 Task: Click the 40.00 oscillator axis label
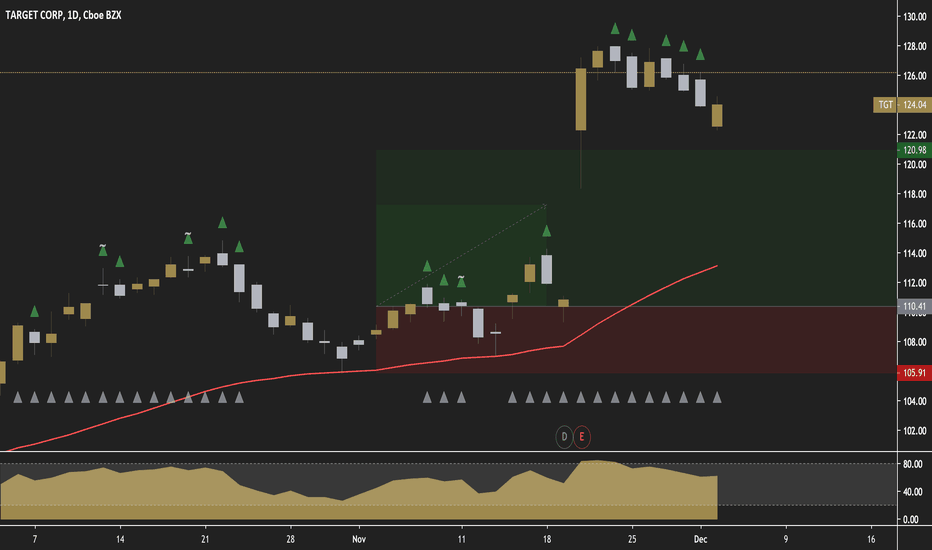(913, 492)
